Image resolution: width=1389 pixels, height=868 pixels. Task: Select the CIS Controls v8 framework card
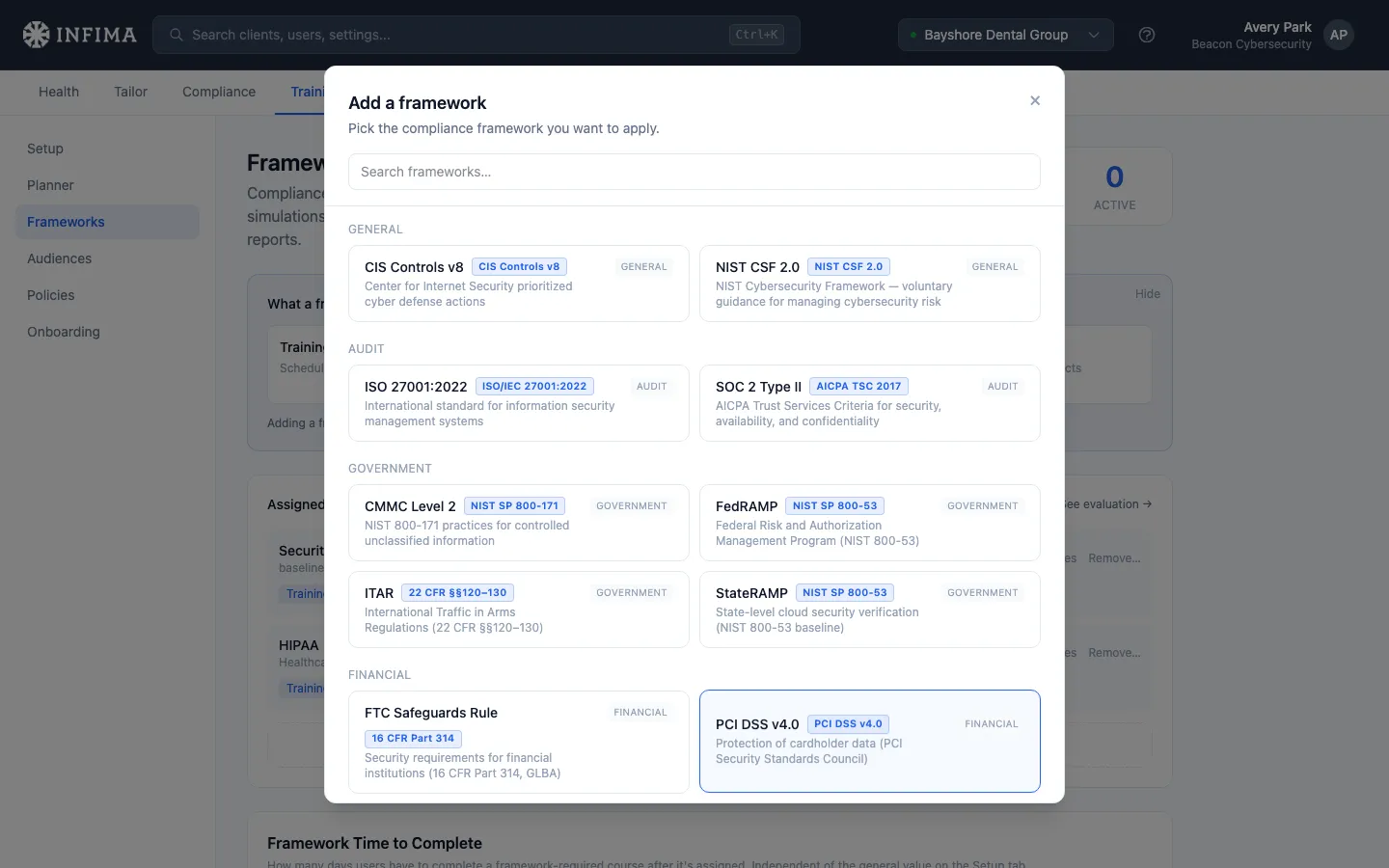pos(519,284)
